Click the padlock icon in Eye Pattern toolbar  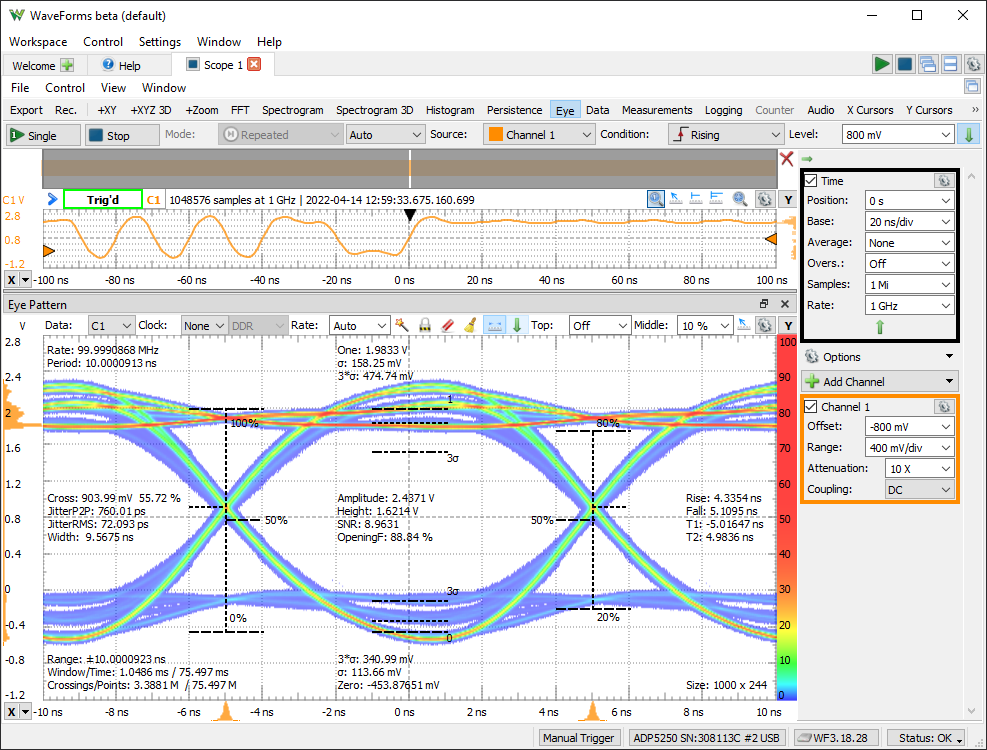(425, 325)
